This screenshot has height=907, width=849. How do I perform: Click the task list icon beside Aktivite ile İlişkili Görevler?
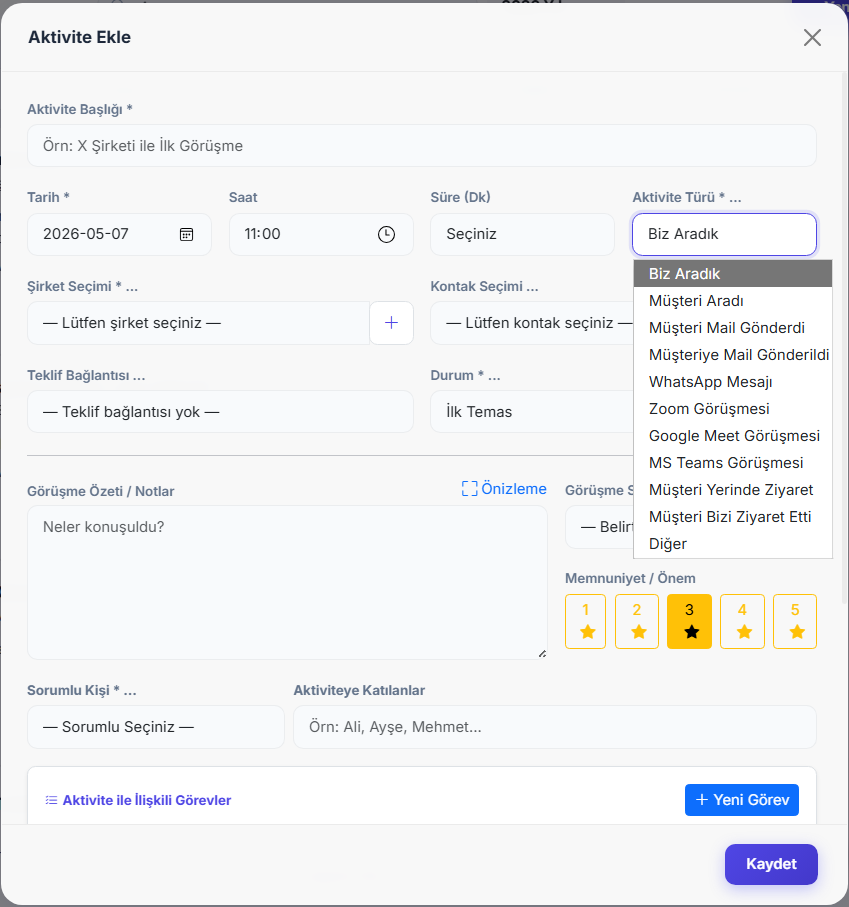(x=51, y=800)
